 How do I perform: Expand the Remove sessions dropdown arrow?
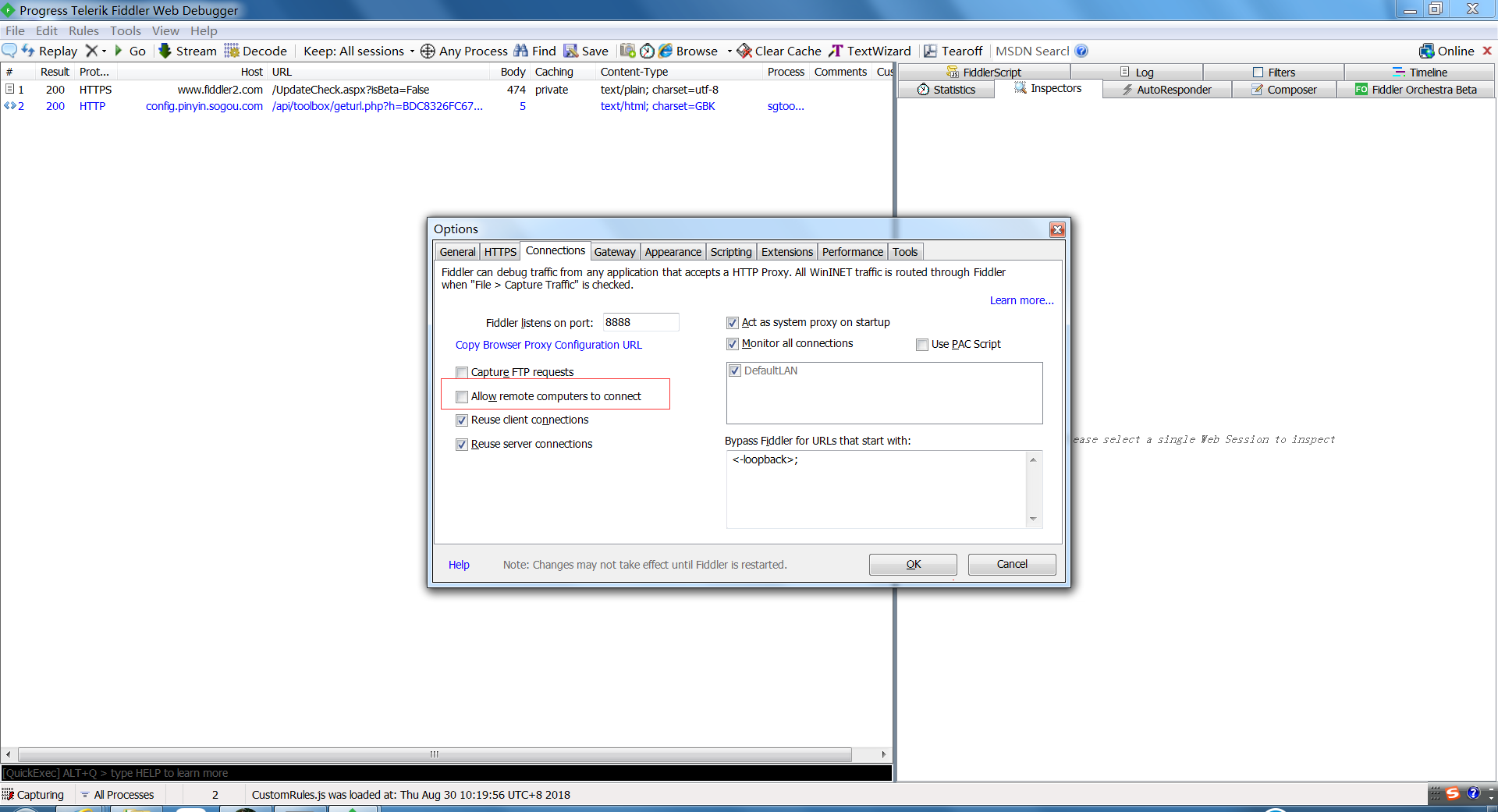point(104,51)
